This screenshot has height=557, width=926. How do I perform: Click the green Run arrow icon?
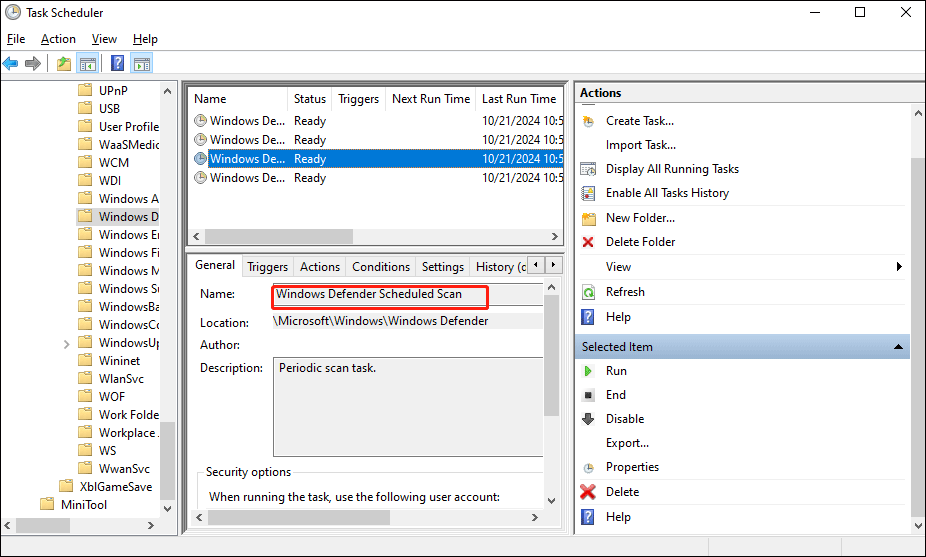coord(588,371)
